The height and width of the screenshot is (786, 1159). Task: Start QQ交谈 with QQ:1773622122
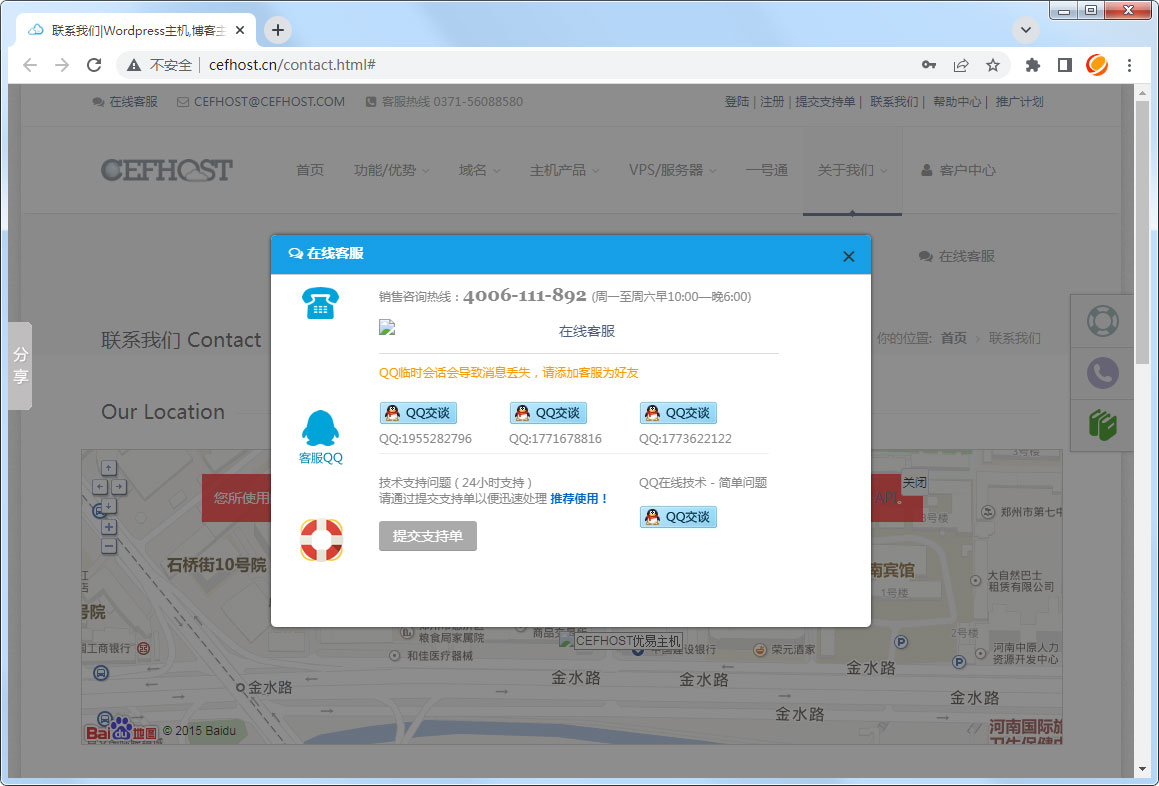[x=678, y=413]
